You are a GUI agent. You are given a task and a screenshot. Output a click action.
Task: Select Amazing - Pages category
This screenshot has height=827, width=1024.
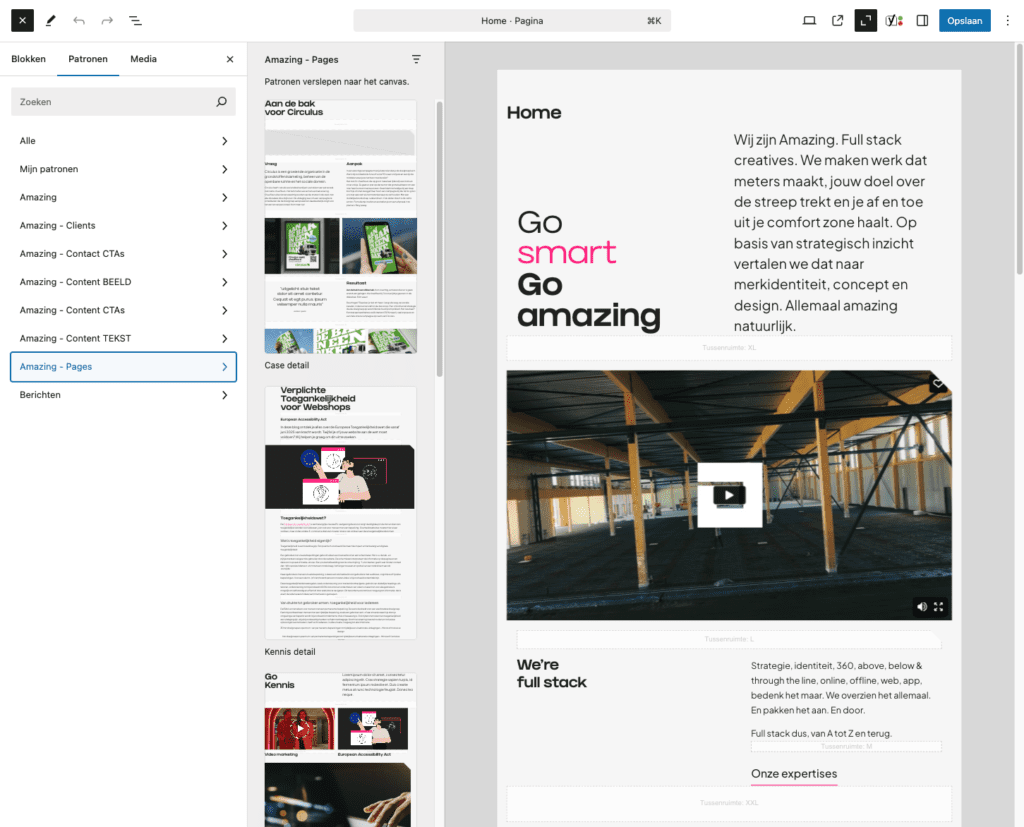click(123, 366)
